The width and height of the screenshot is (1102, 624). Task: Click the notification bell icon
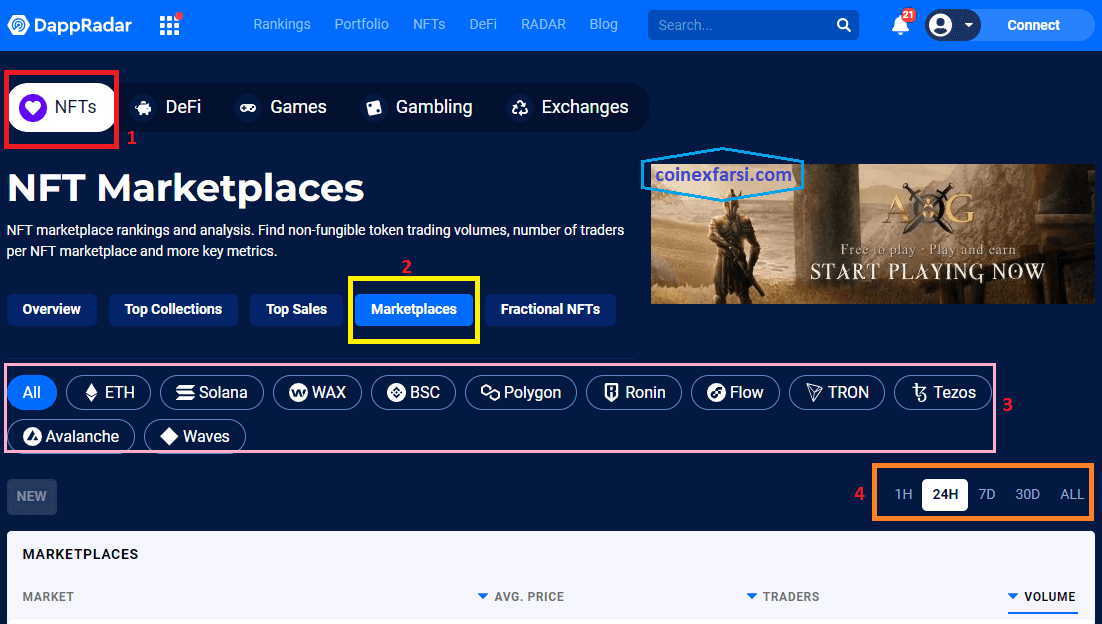pos(901,25)
